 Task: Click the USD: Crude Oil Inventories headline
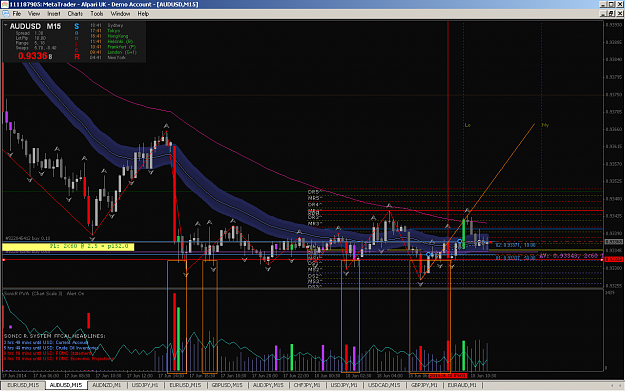coord(51,348)
